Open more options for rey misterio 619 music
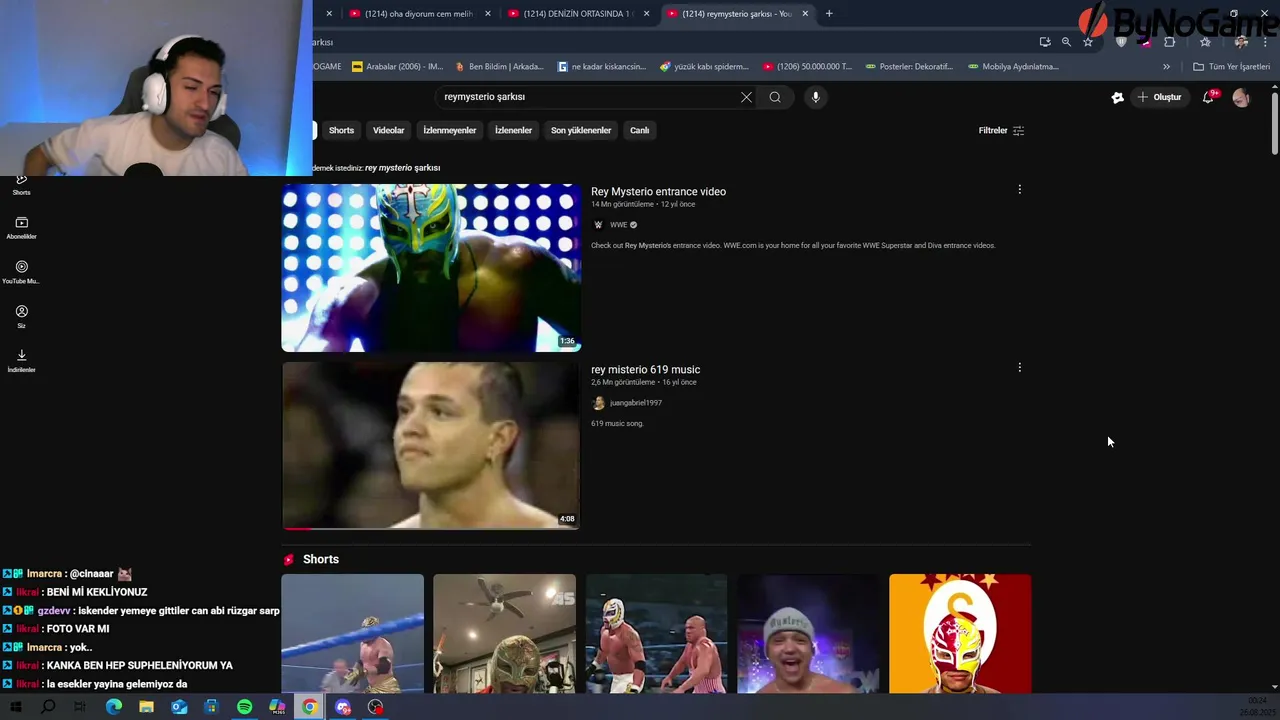This screenshot has height=720, width=1280. (1019, 367)
